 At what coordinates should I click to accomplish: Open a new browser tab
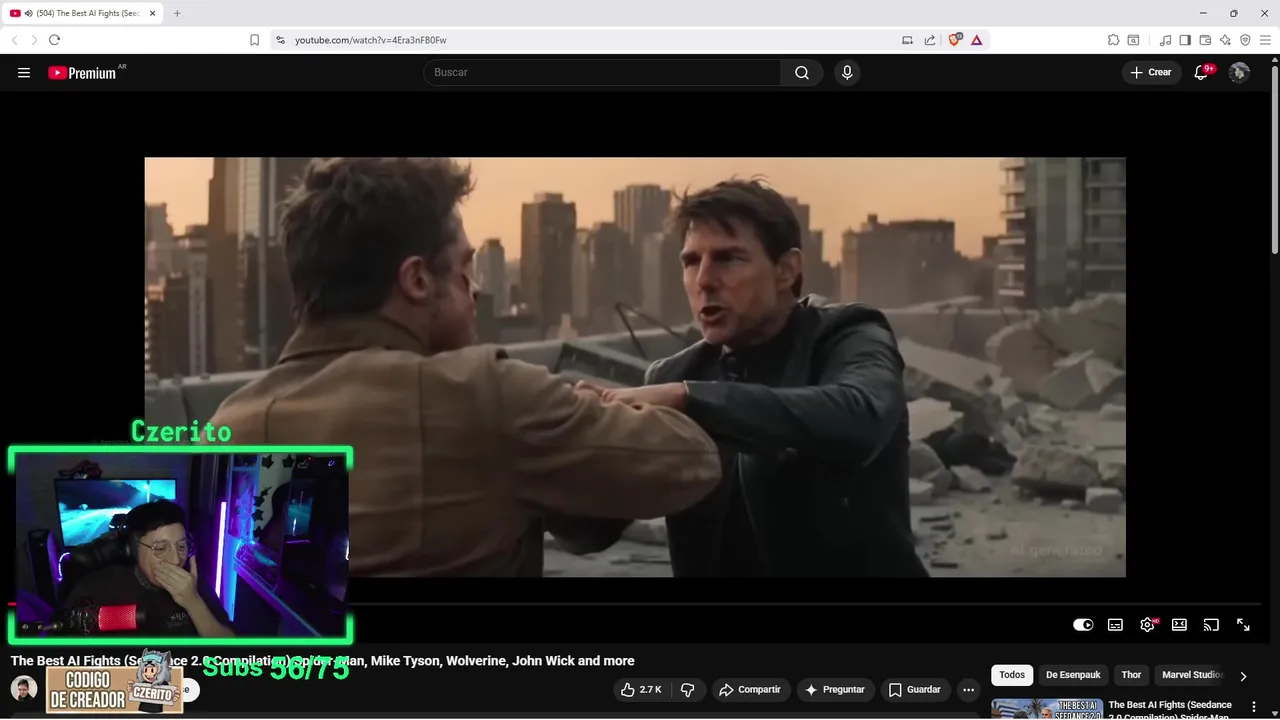(x=177, y=13)
